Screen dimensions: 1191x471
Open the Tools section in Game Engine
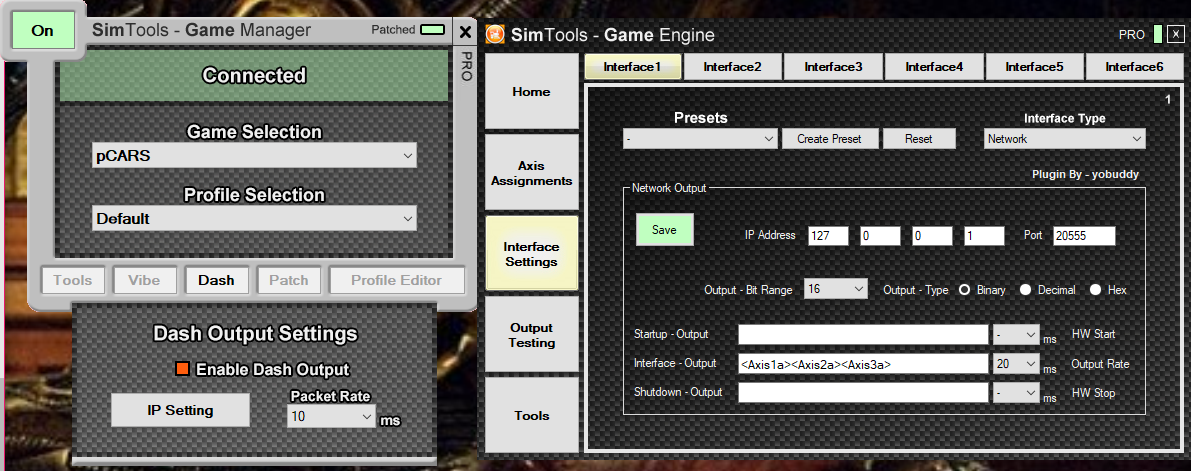pos(531,416)
